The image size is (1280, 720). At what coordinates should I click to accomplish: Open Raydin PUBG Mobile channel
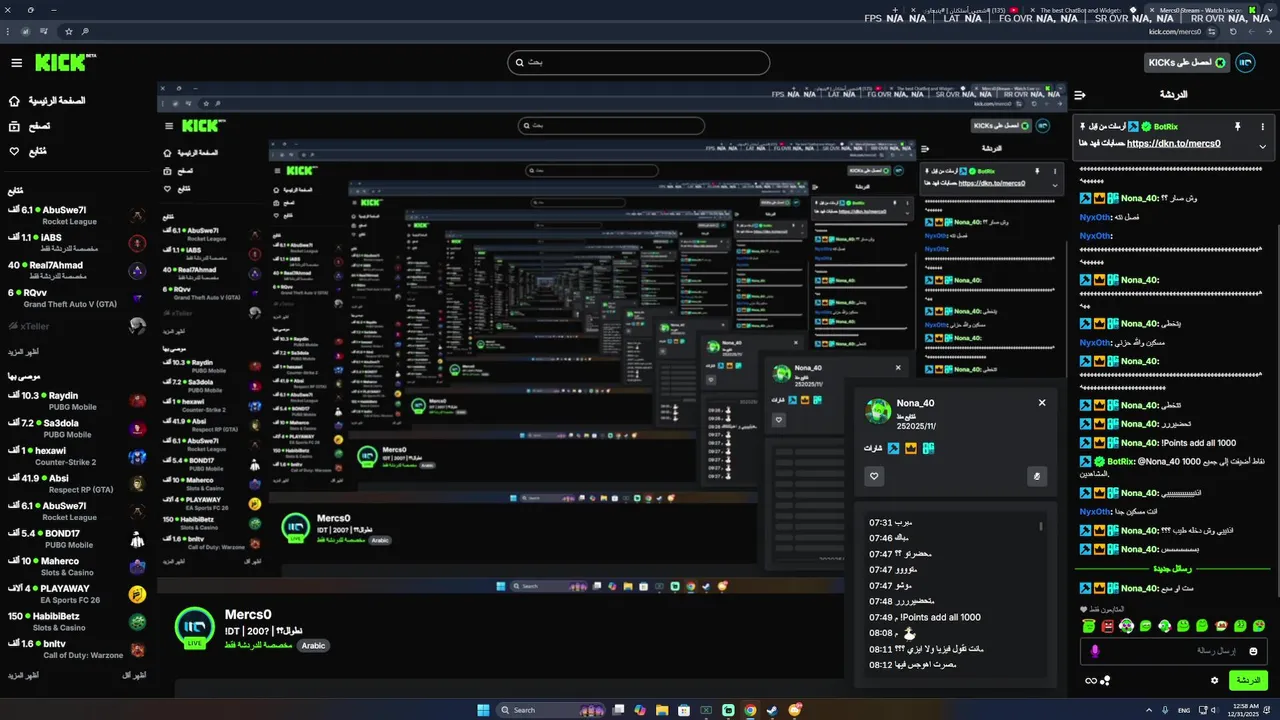78,401
